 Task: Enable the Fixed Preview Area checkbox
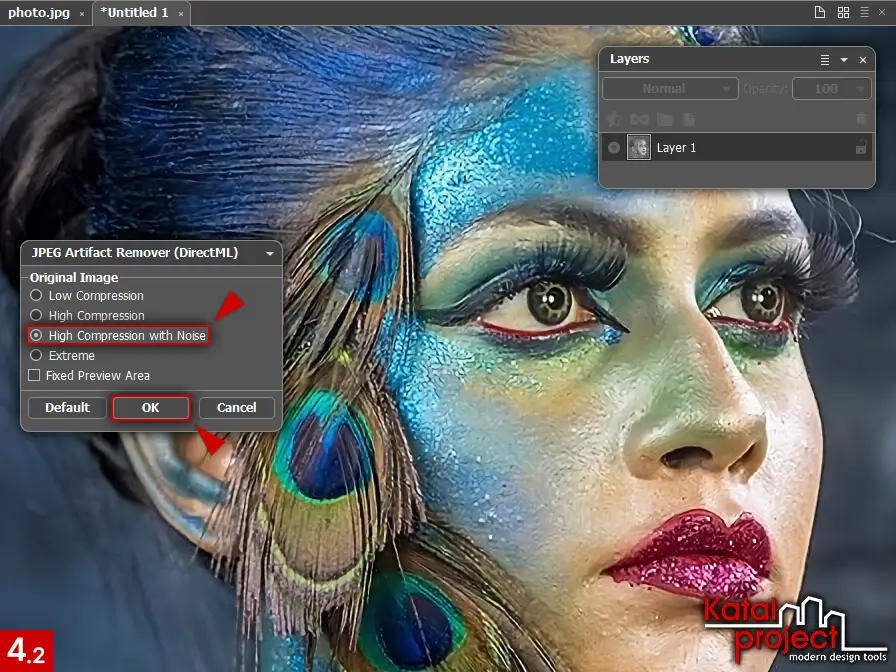pos(35,376)
